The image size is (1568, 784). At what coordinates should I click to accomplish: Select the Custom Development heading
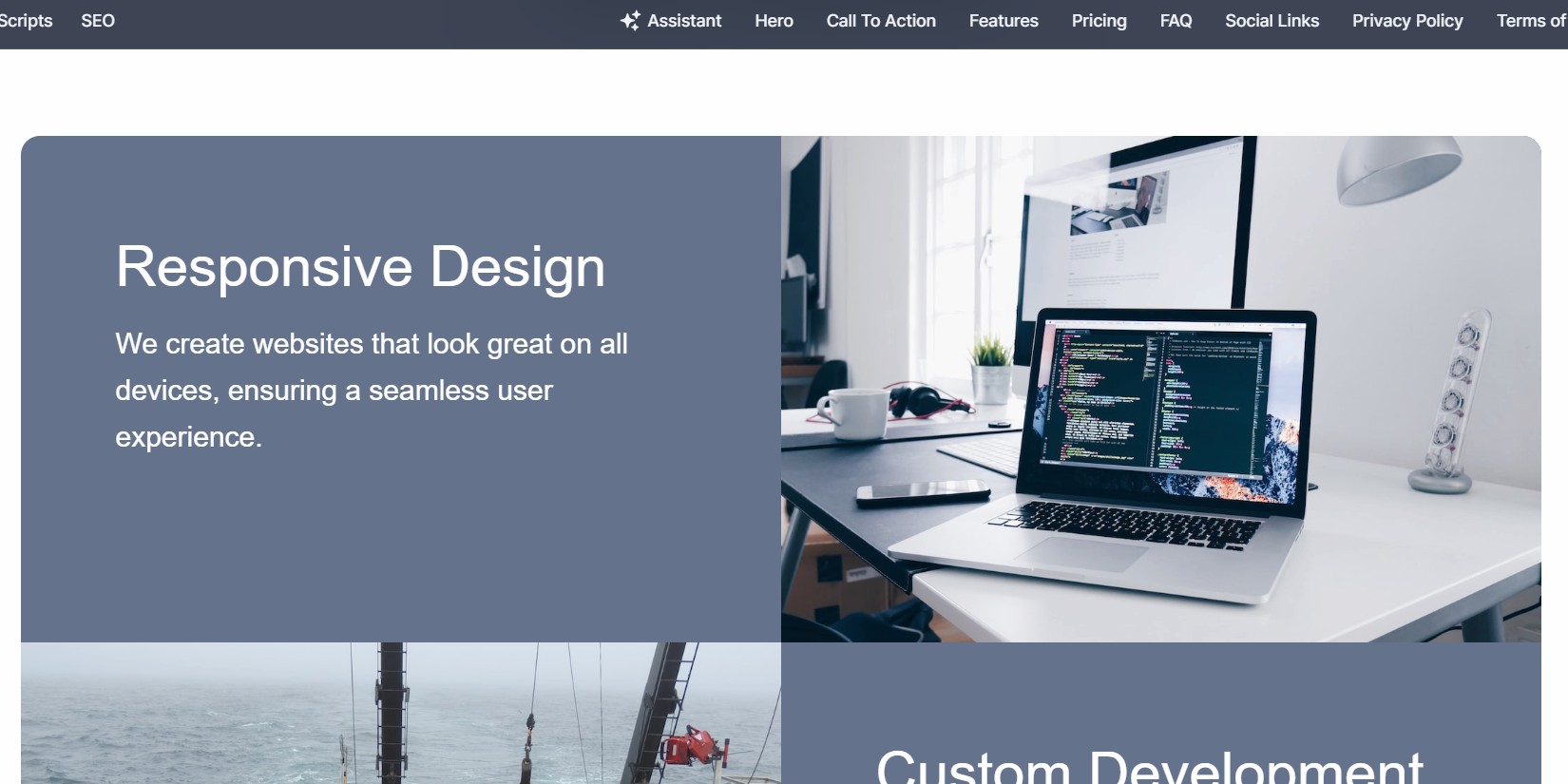(1149, 766)
